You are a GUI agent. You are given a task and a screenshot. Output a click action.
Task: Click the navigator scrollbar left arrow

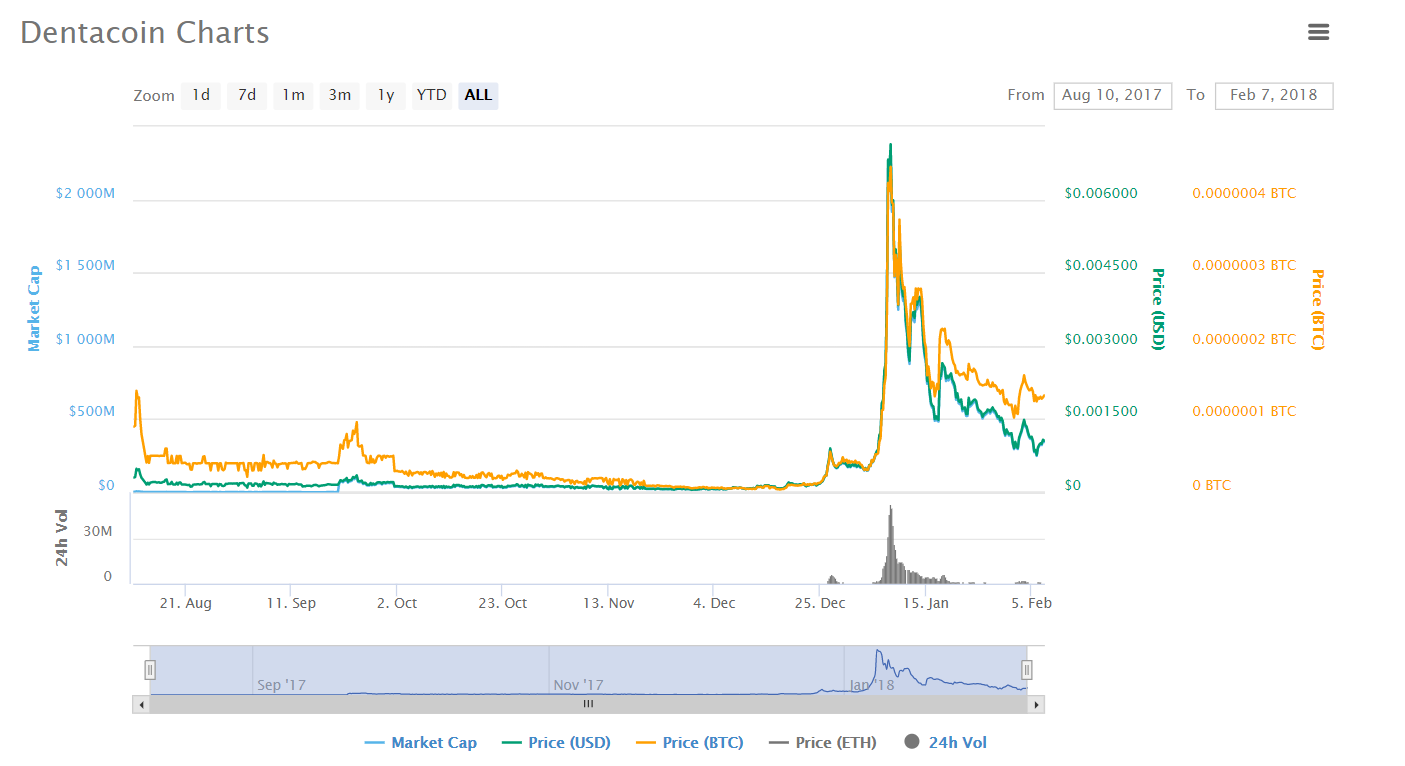tap(141, 704)
